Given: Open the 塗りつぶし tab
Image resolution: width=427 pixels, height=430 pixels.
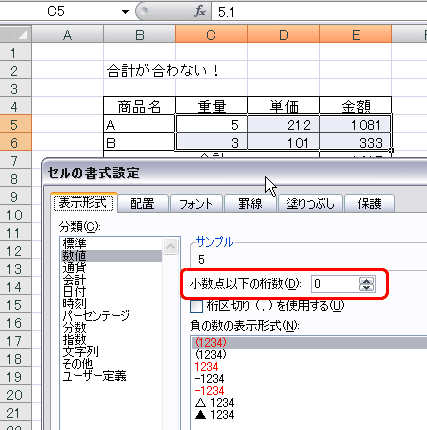Looking at the screenshot, I should coord(310,203).
